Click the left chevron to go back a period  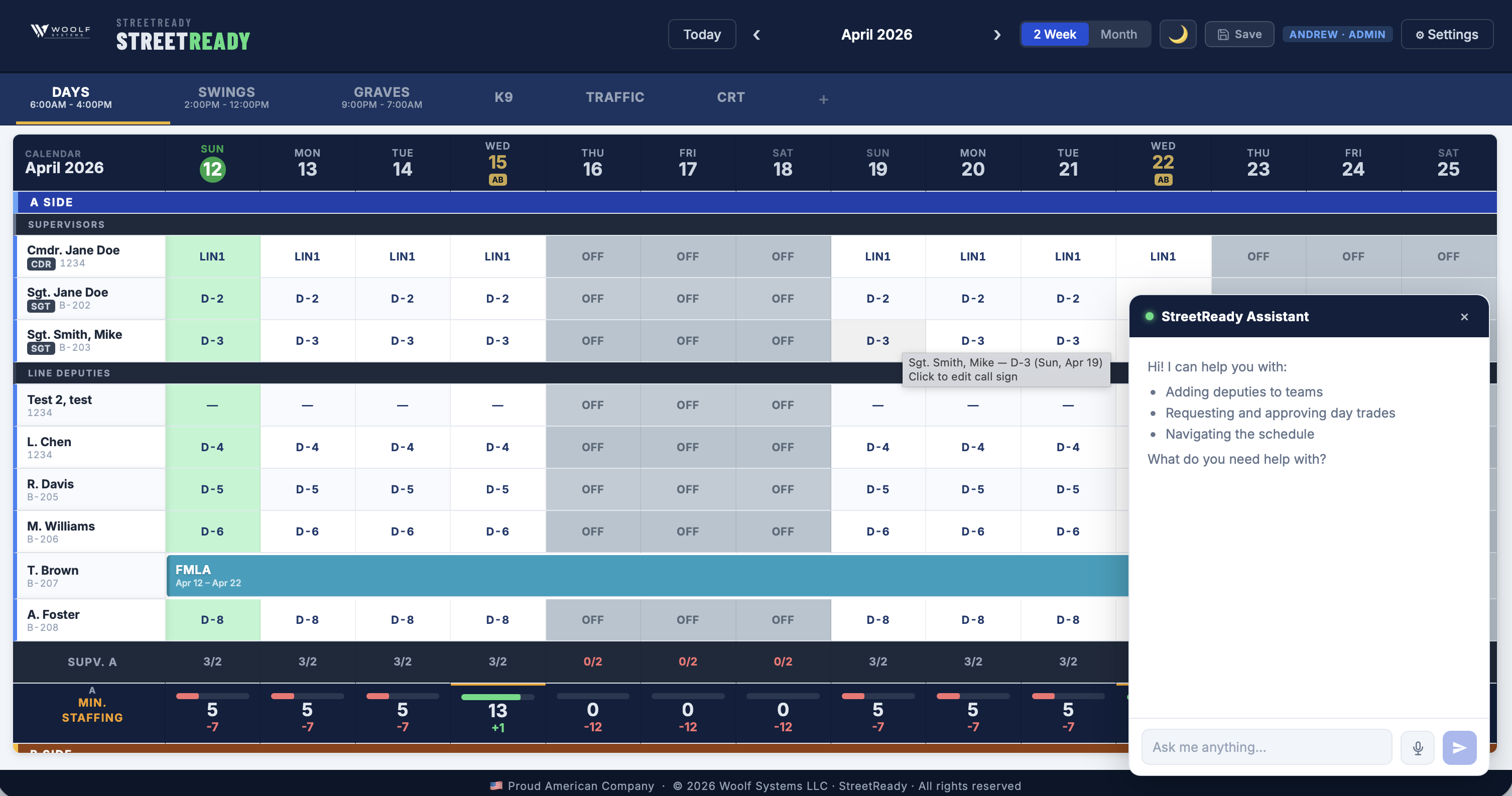[757, 35]
